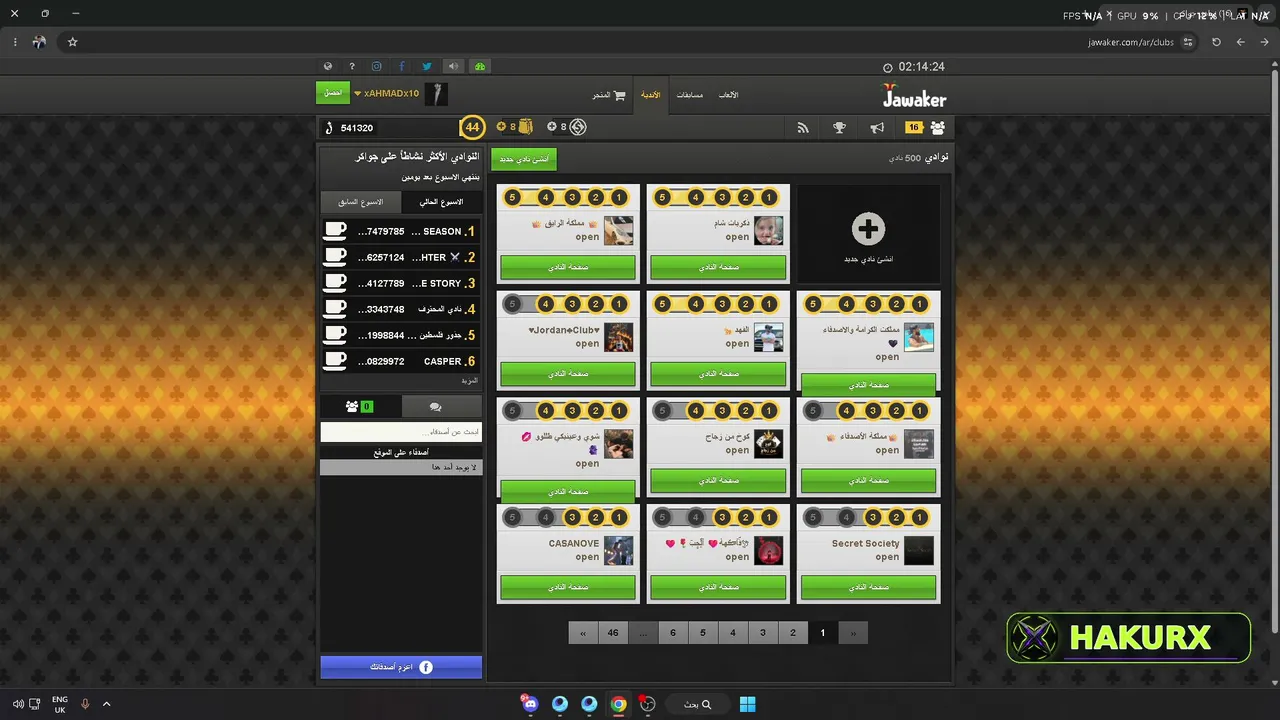This screenshot has height=720, width=1280.
Task: Open the globe language icon
Action: point(327,67)
